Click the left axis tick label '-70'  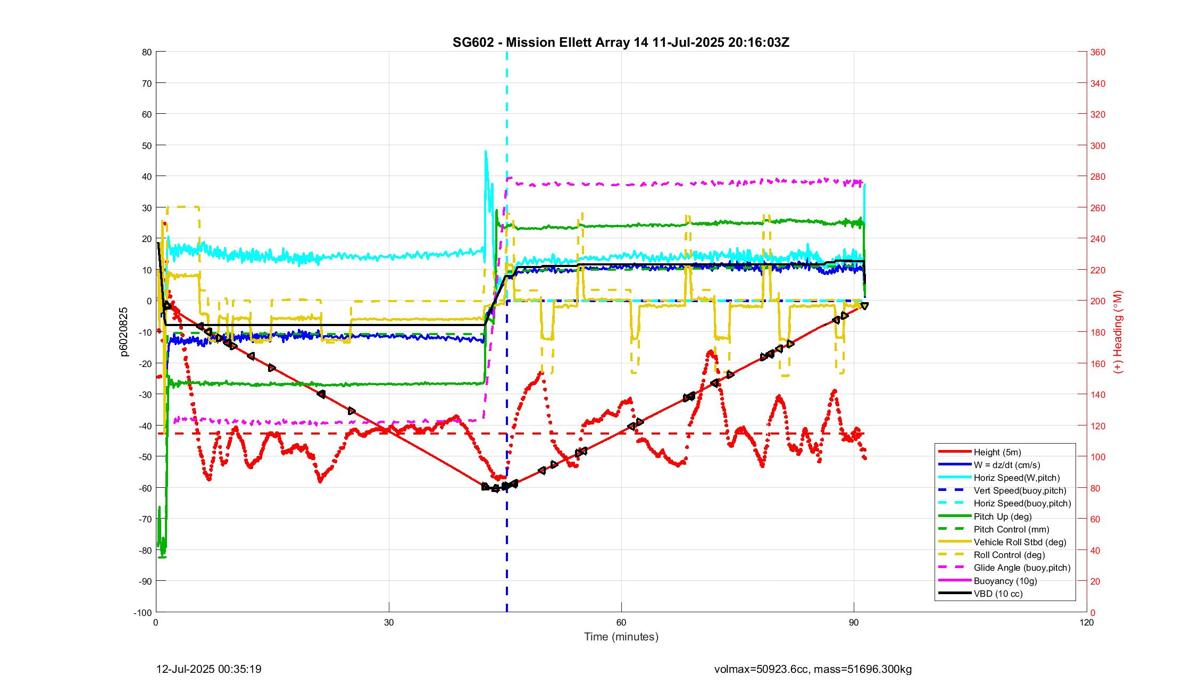tap(144, 519)
